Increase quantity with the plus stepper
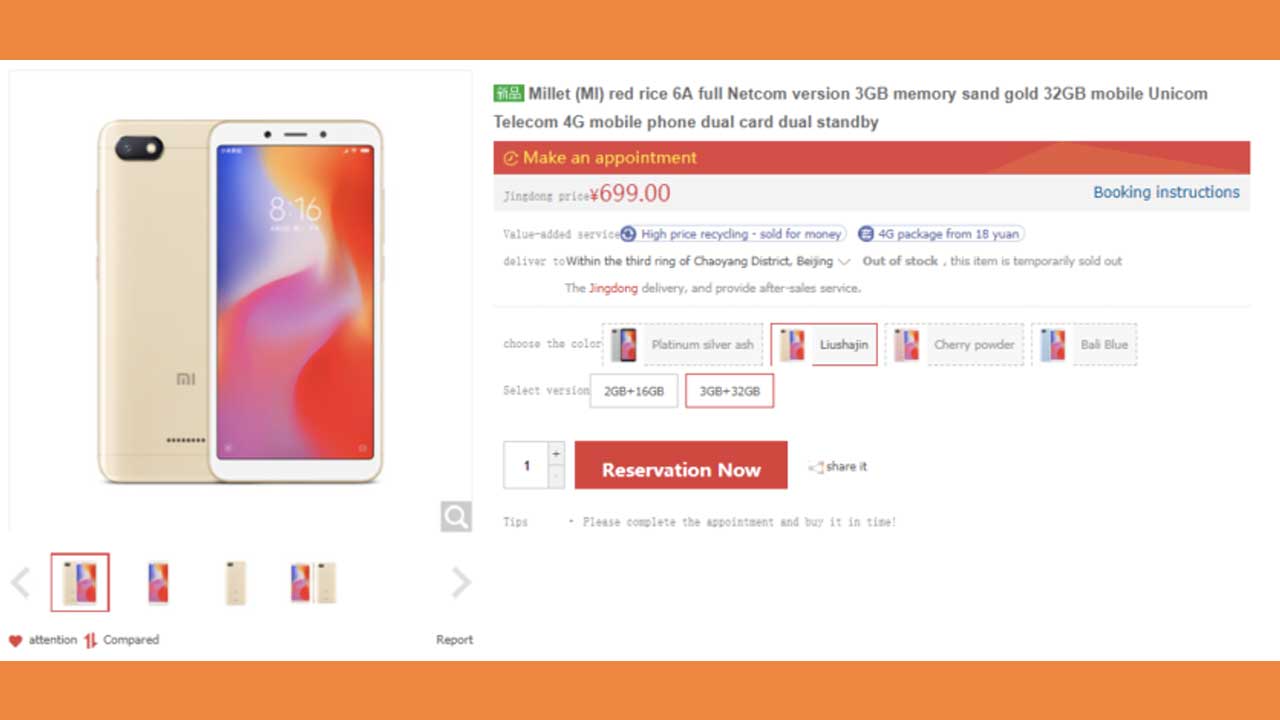Screen dimensions: 1280x720 [x=557, y=453]
